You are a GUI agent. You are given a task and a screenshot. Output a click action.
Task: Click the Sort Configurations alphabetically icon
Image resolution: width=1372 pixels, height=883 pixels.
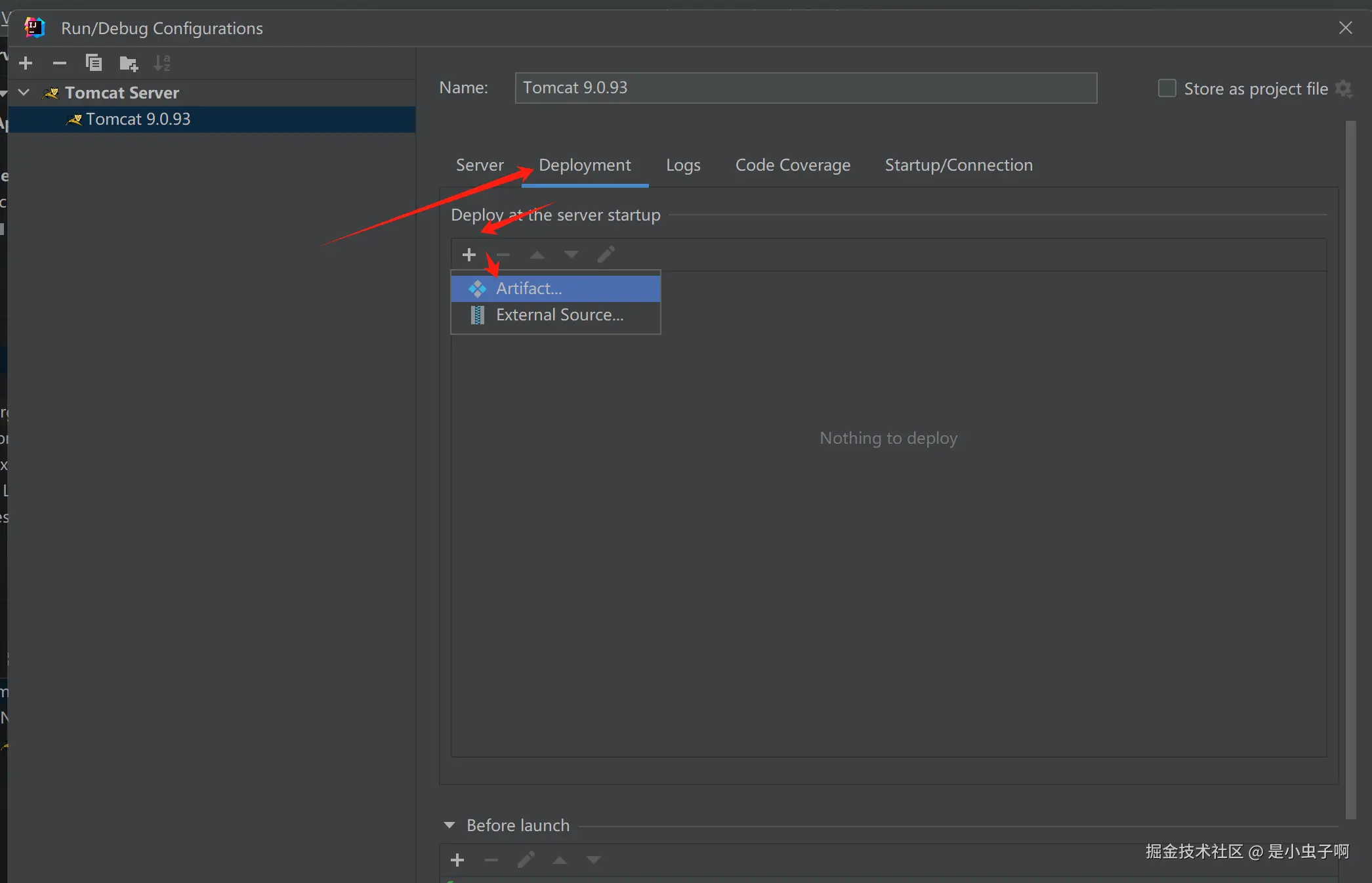point(162,63)
